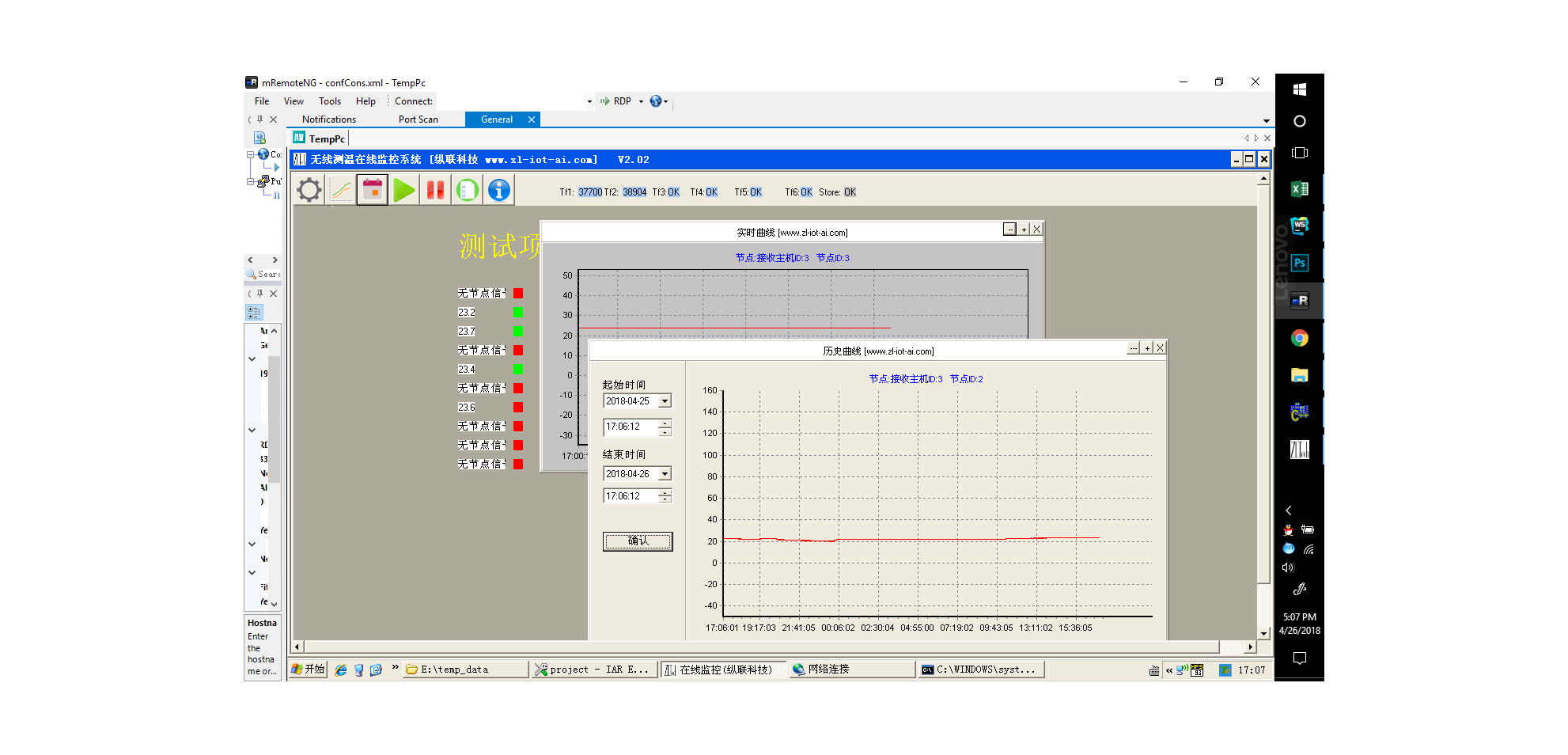Open the real-time curve chart tool
Screen dimensions: 1568x755
click(x=341, y=190)
